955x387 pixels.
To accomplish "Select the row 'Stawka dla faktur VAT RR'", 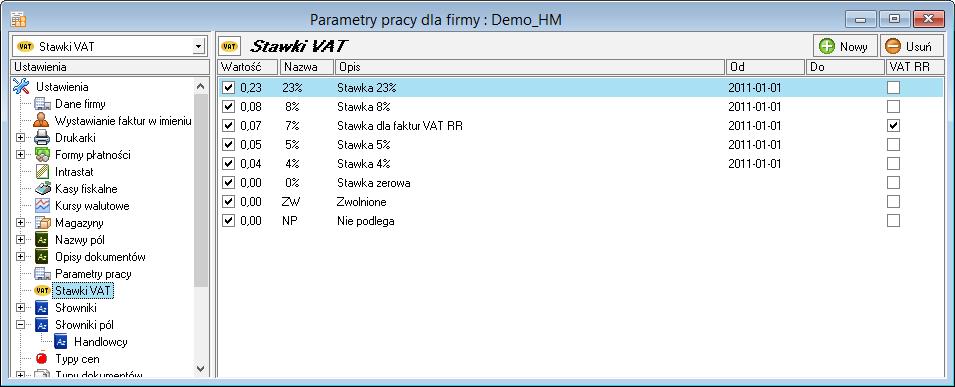I will click(x=580, y=126).
